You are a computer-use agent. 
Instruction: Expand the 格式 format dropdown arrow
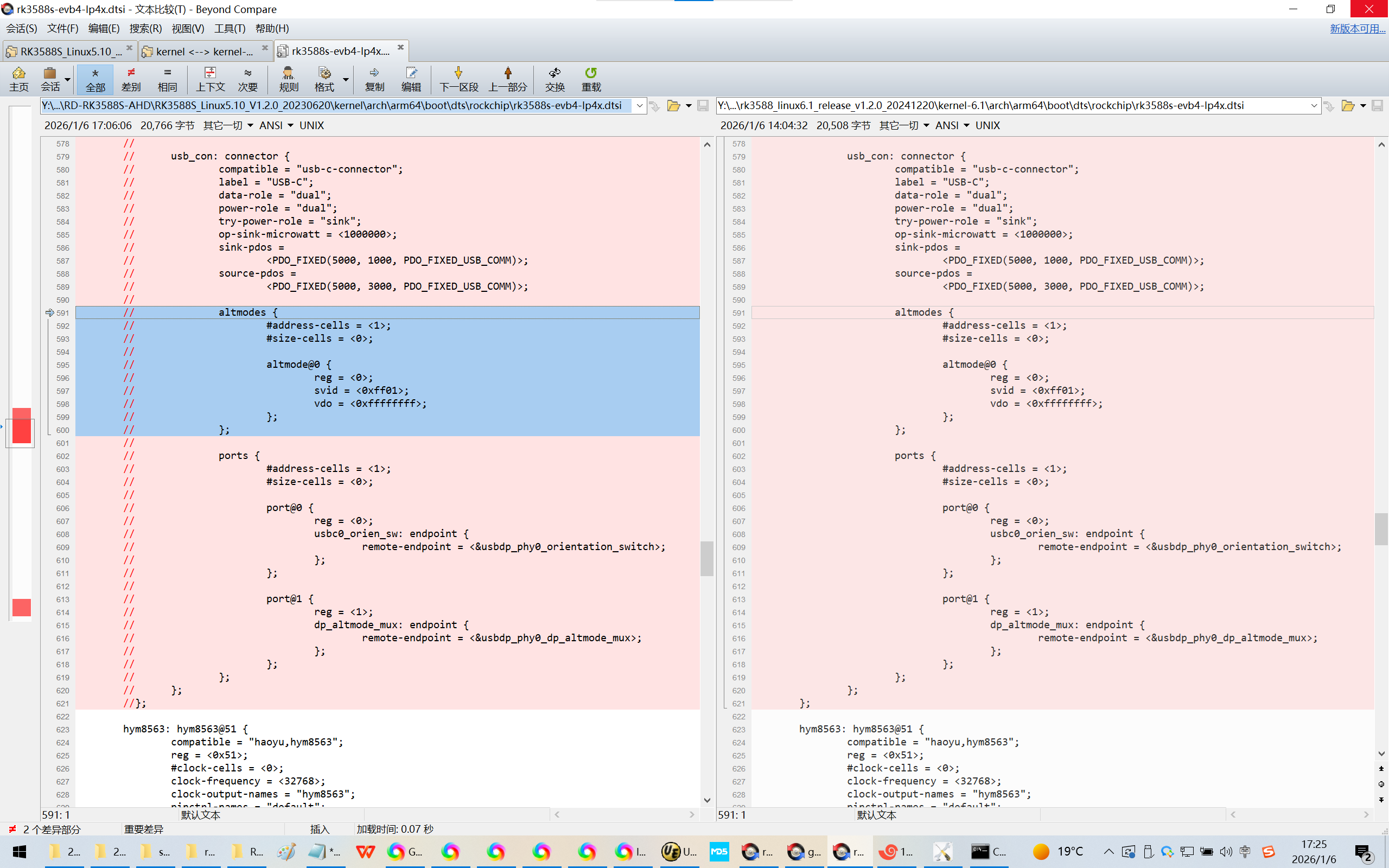346,79
